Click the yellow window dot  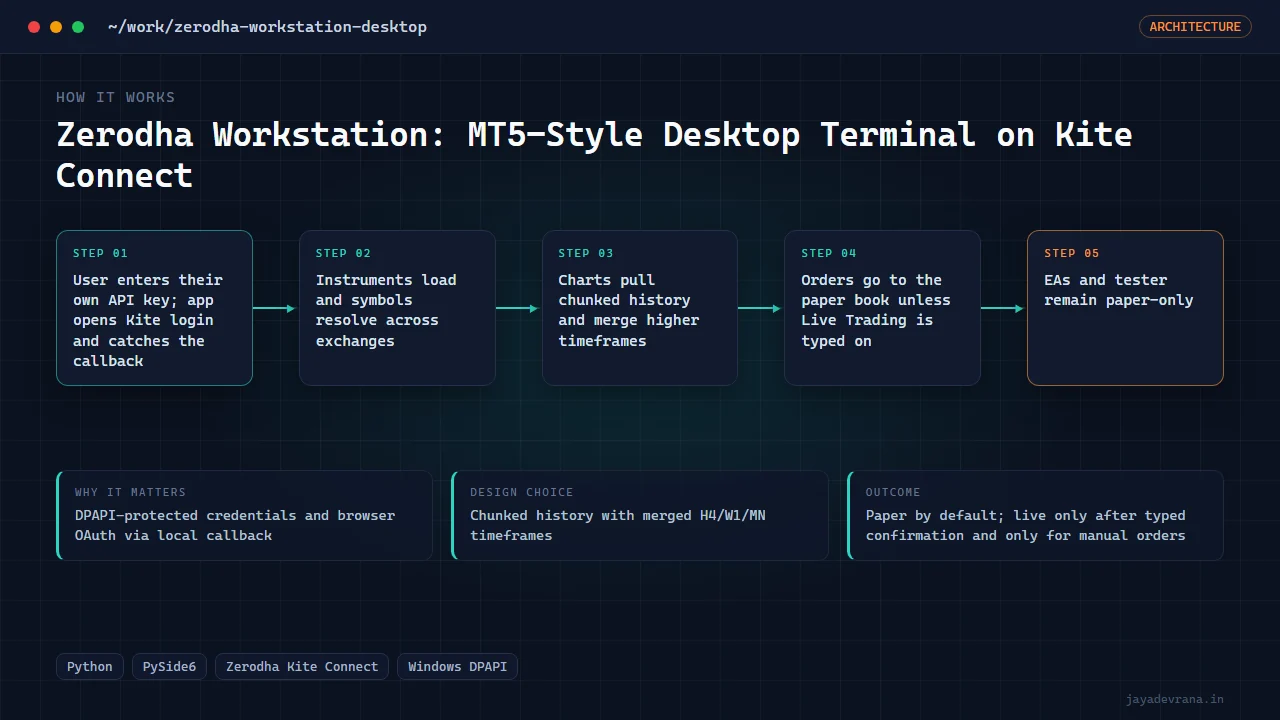56,27
